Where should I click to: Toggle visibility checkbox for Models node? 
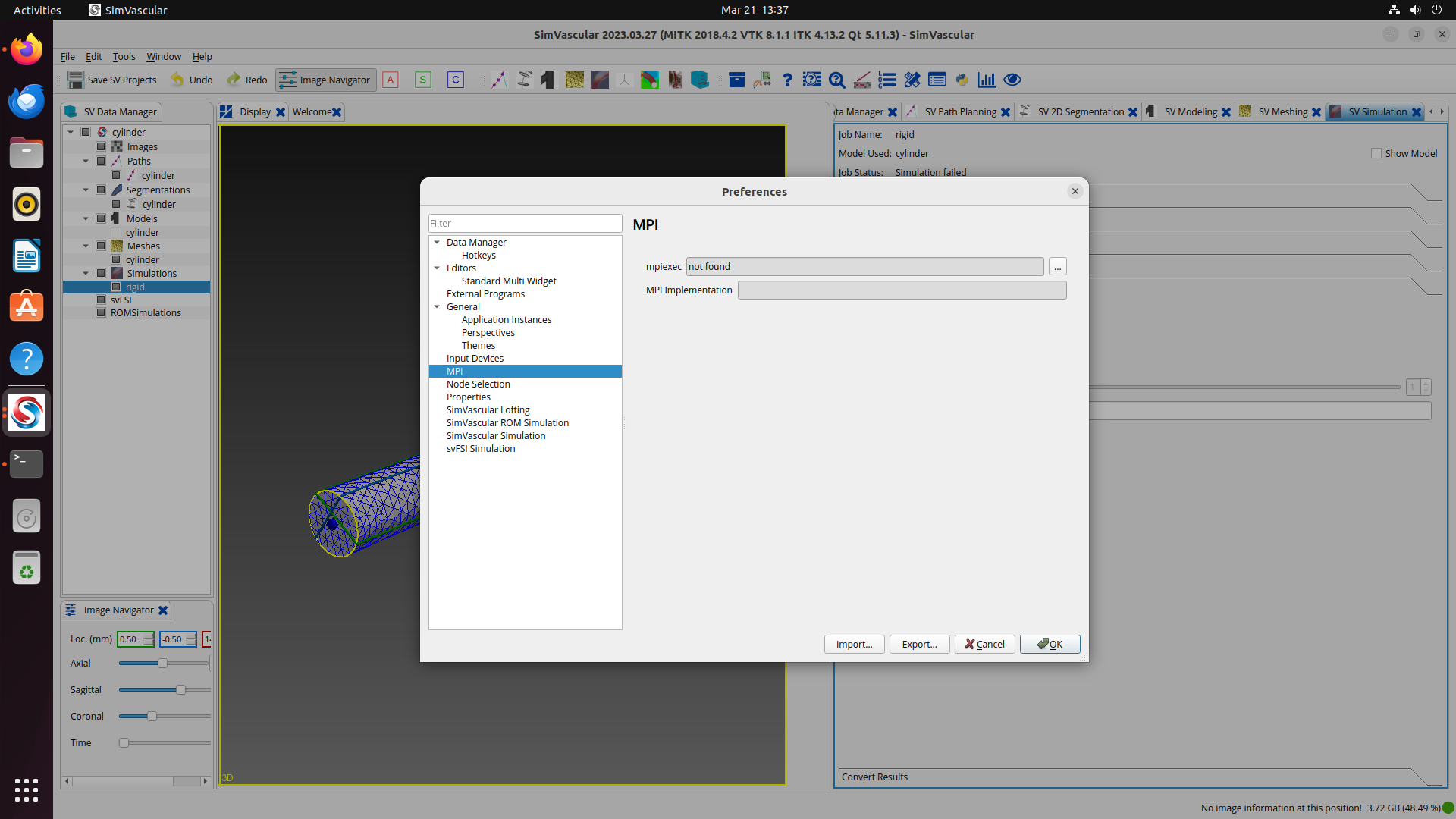tap(101, 218)
